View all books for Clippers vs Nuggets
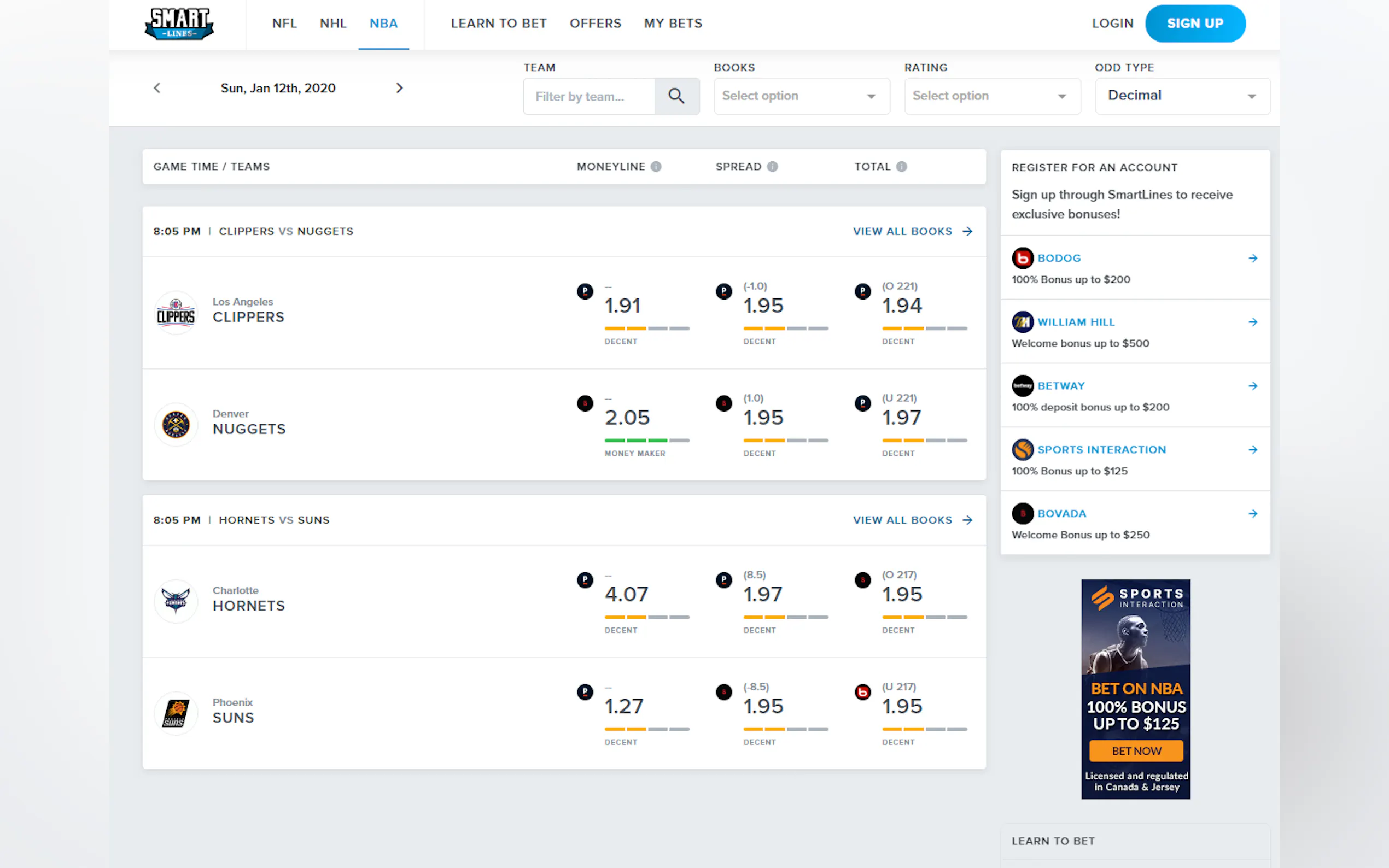This screenshot has width=1389, height=868. [912, 231]
